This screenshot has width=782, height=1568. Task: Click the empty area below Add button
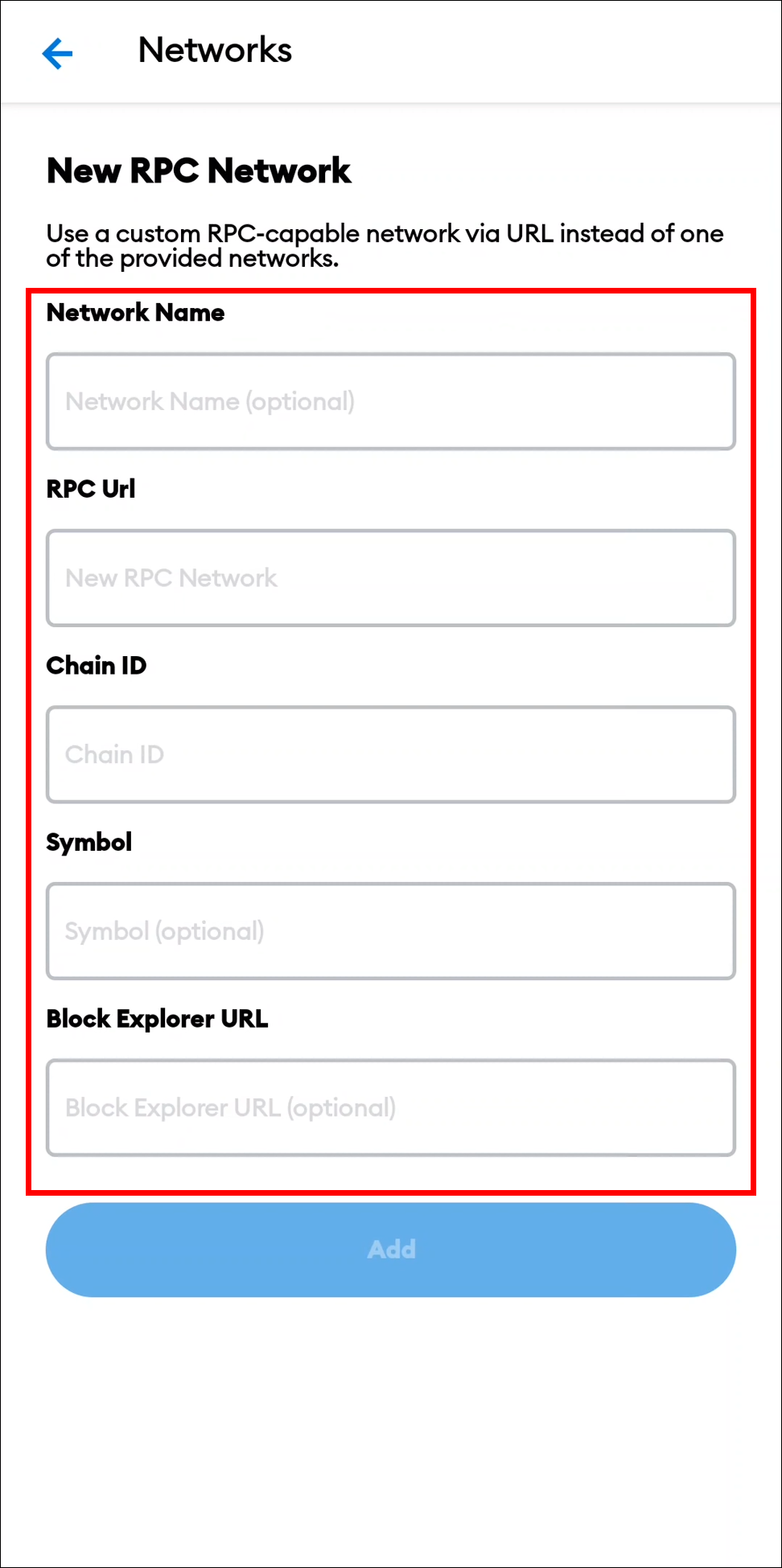click(x=391, y=1431)
